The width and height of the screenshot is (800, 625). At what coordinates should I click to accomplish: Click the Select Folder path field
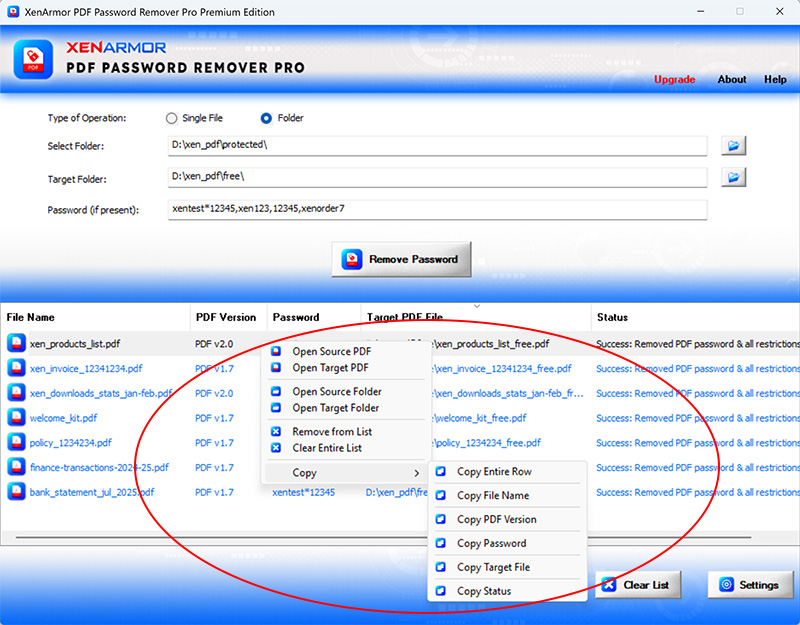click(x=437, y=145)
